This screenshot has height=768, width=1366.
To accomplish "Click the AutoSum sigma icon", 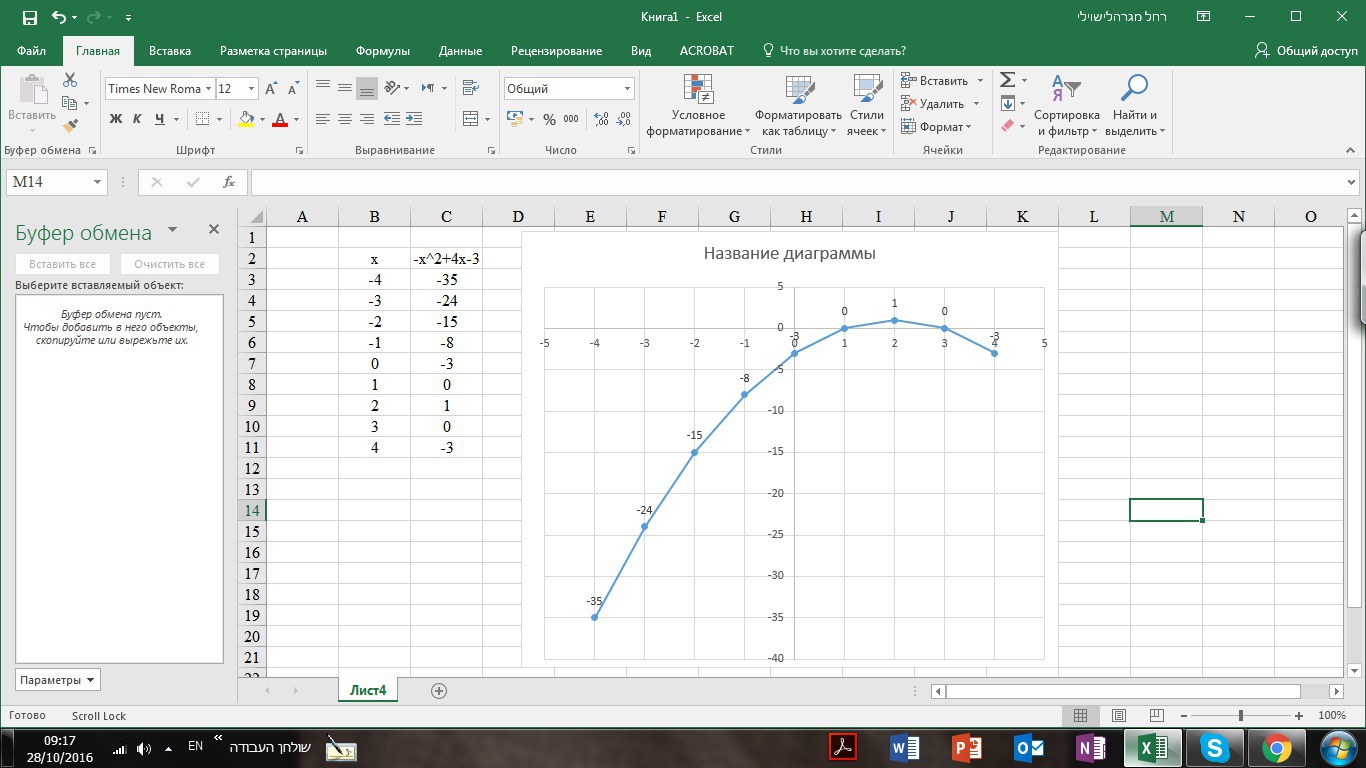I will coord(1007,80).
